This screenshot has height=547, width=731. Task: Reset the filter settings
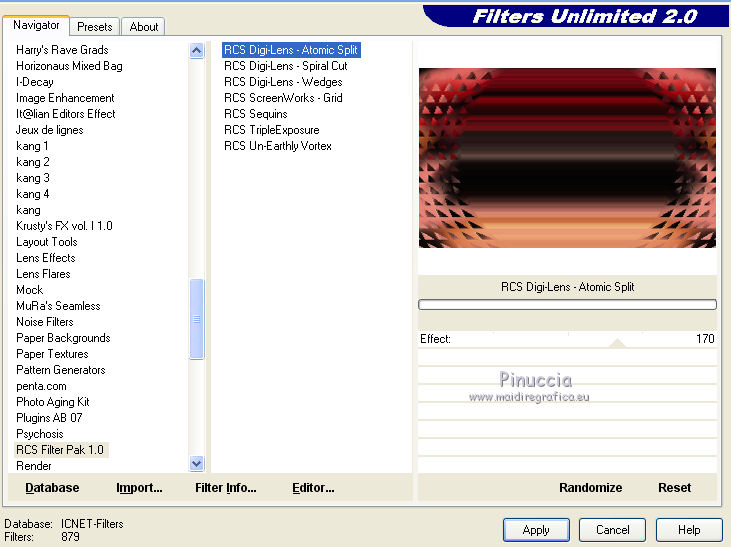point(674,488)
